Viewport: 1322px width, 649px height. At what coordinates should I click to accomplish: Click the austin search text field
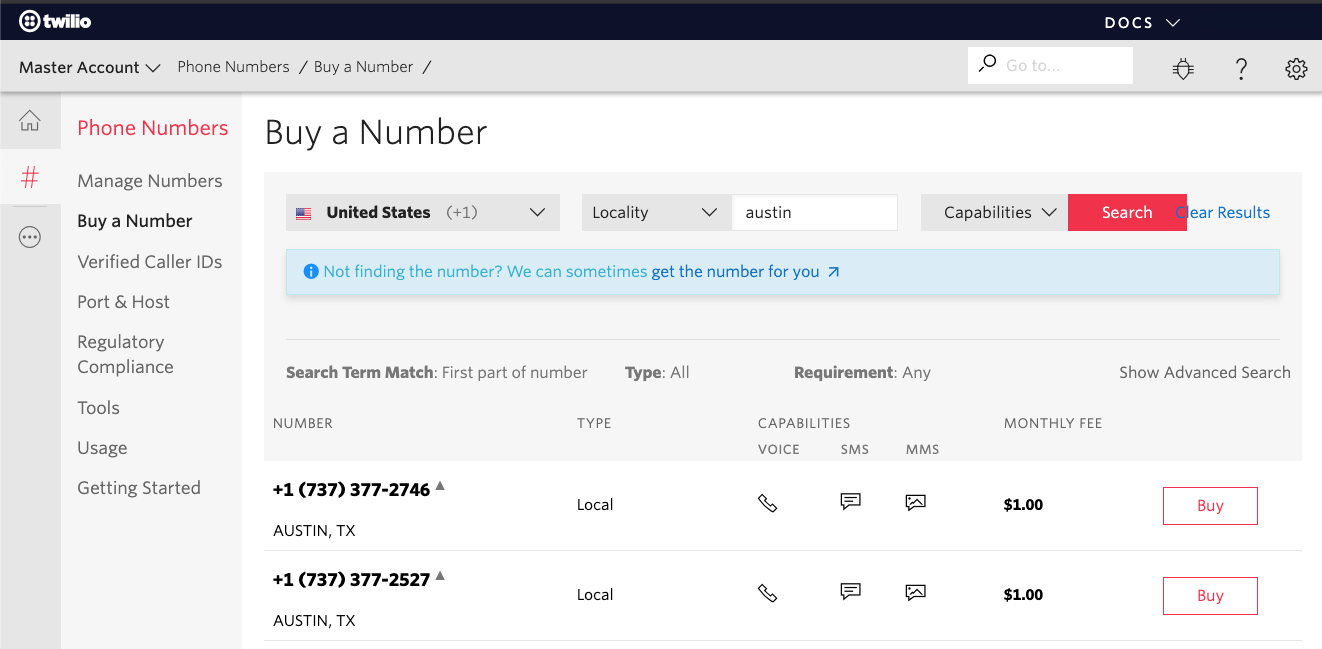click(814, 212)
